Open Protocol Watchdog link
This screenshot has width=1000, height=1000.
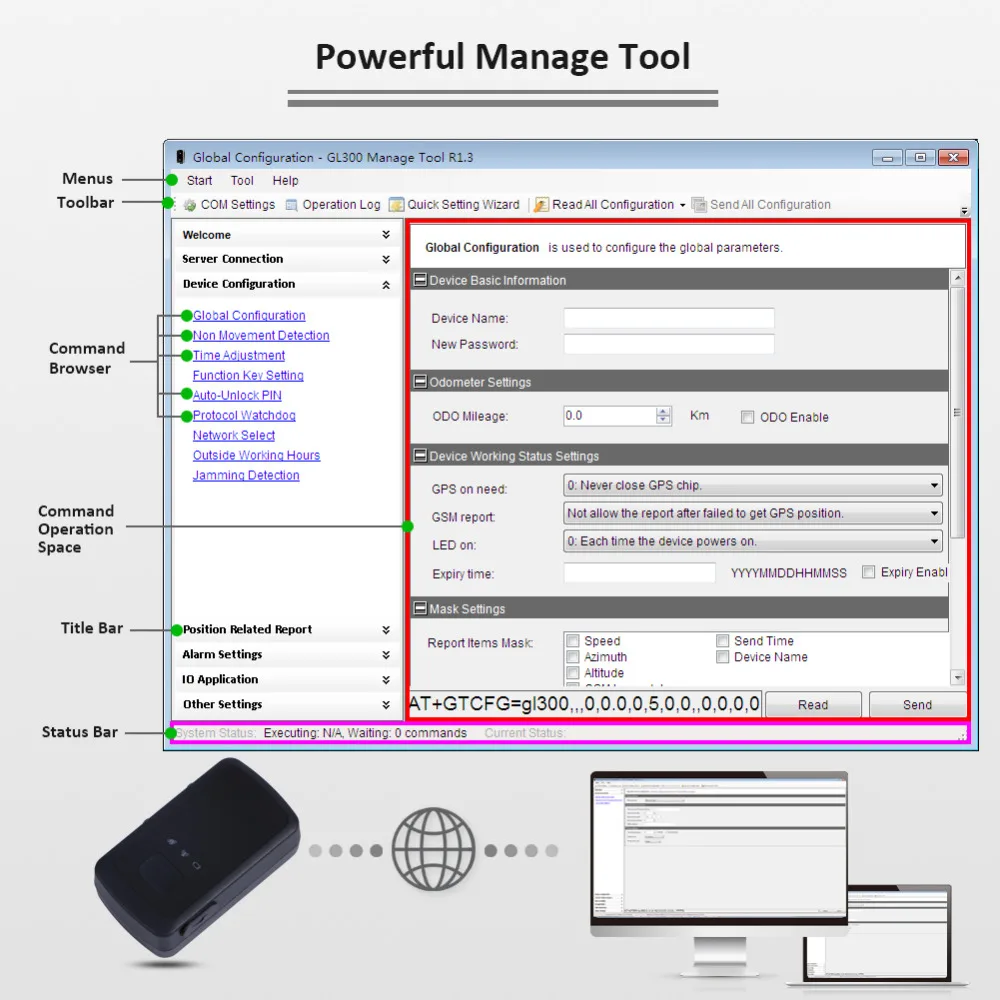click(244, 415)
